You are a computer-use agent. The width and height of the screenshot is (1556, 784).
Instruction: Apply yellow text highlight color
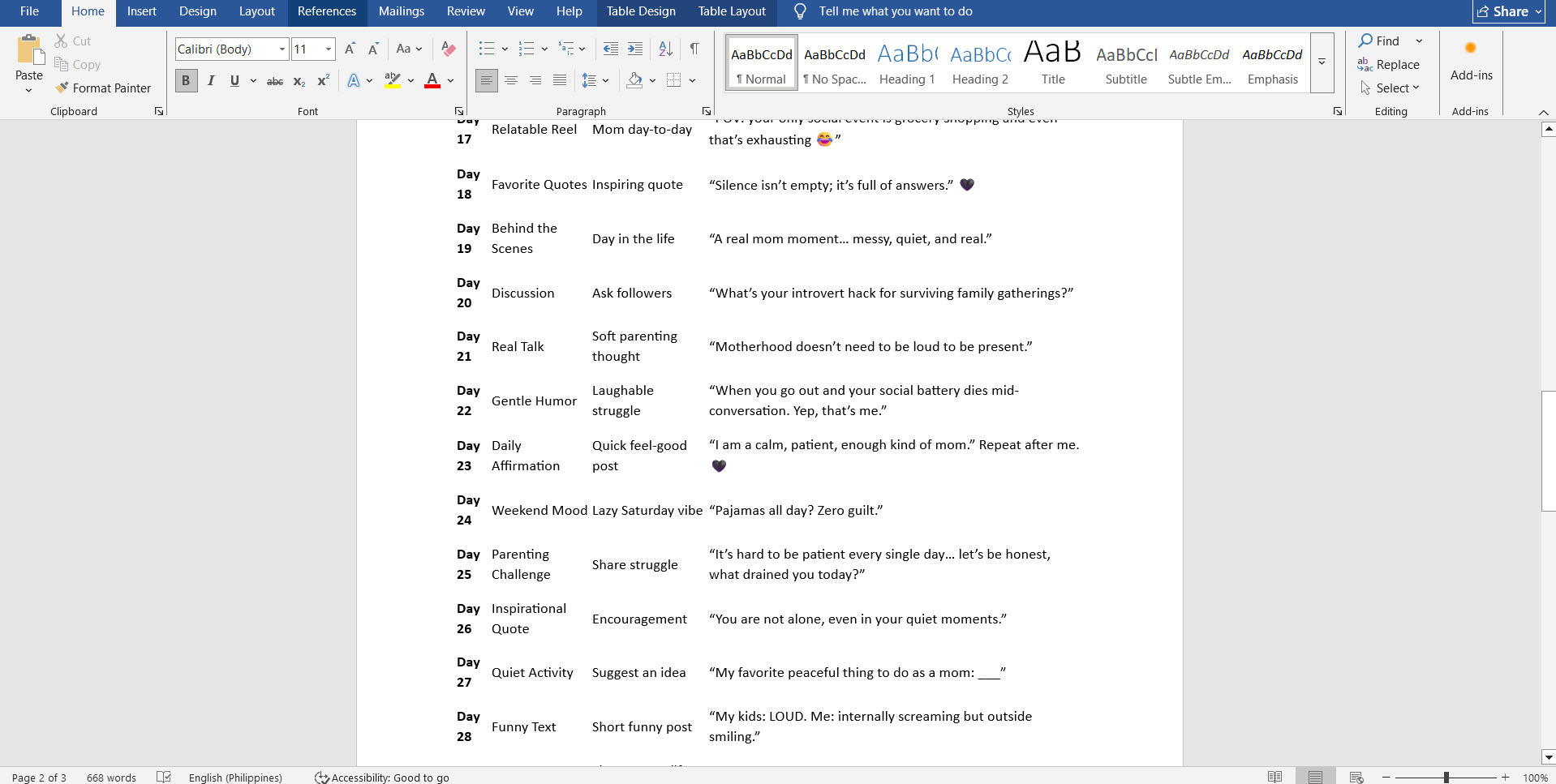393,80
